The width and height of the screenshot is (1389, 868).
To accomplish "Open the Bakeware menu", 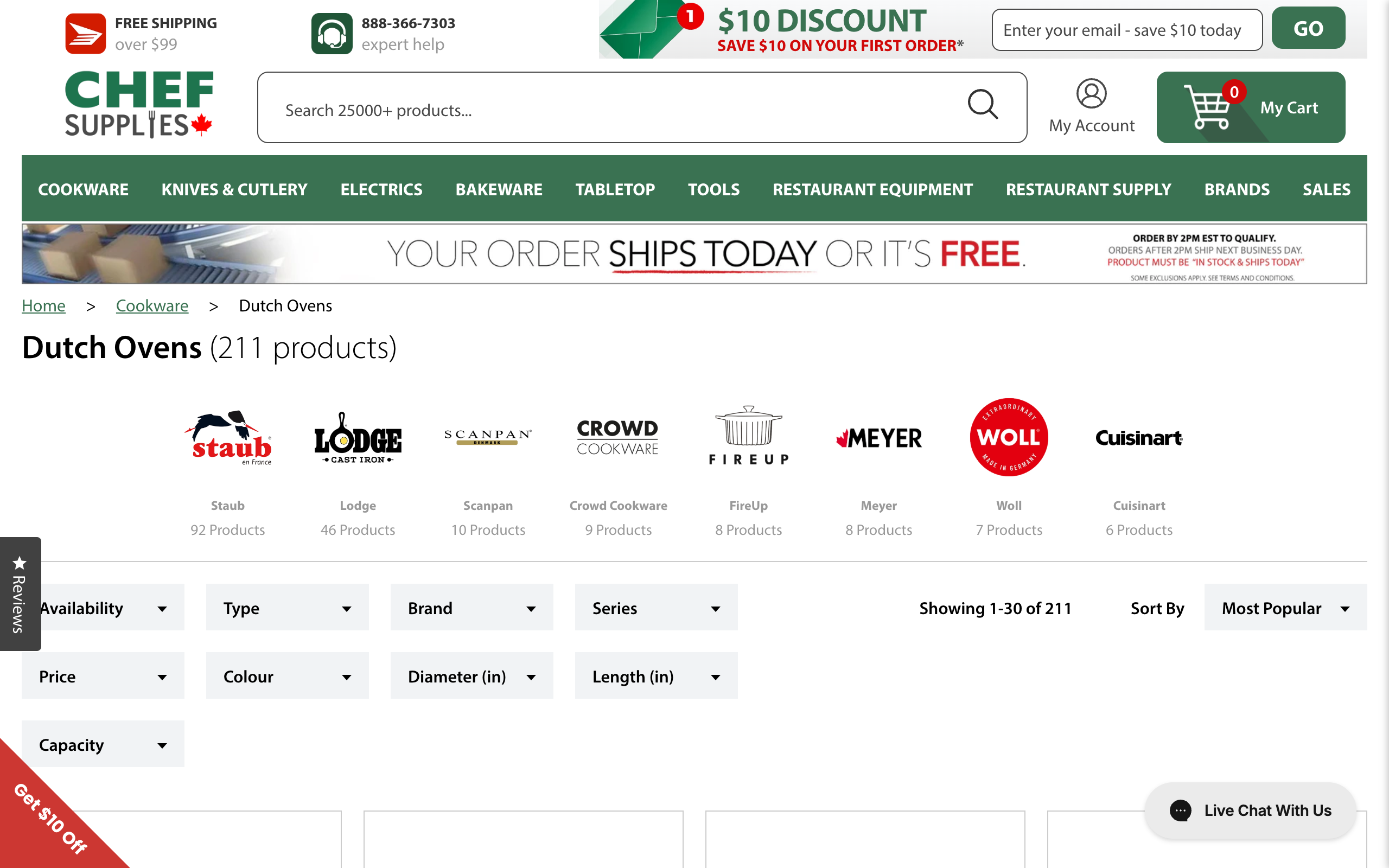I will coord(499,189).
